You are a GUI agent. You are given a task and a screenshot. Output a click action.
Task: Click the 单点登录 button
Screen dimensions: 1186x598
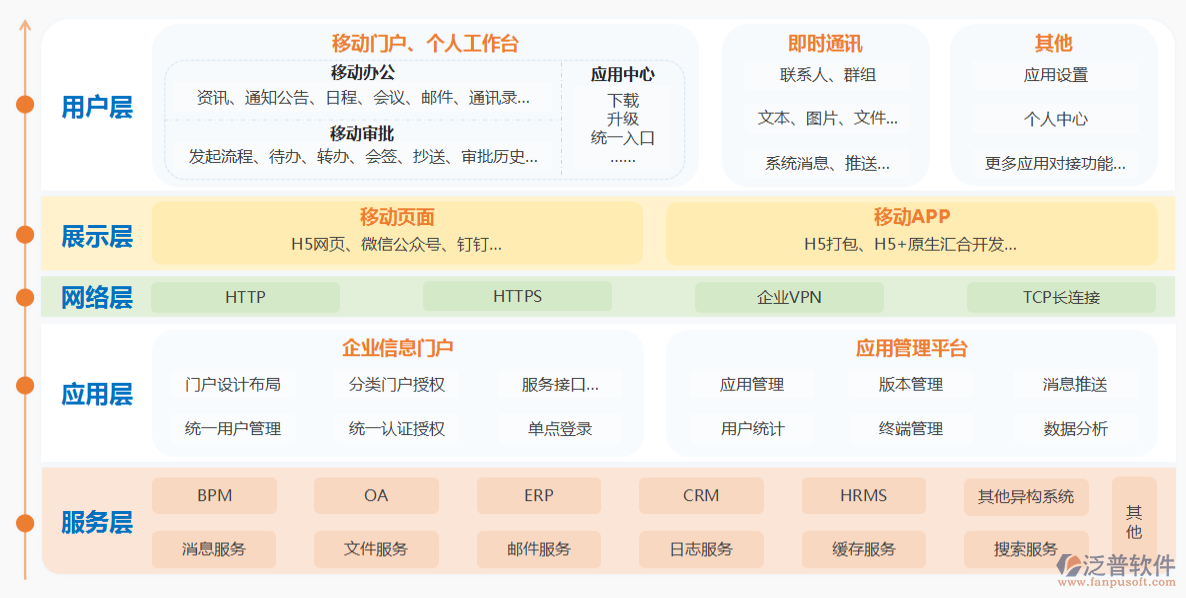click(x=560, y=428)
